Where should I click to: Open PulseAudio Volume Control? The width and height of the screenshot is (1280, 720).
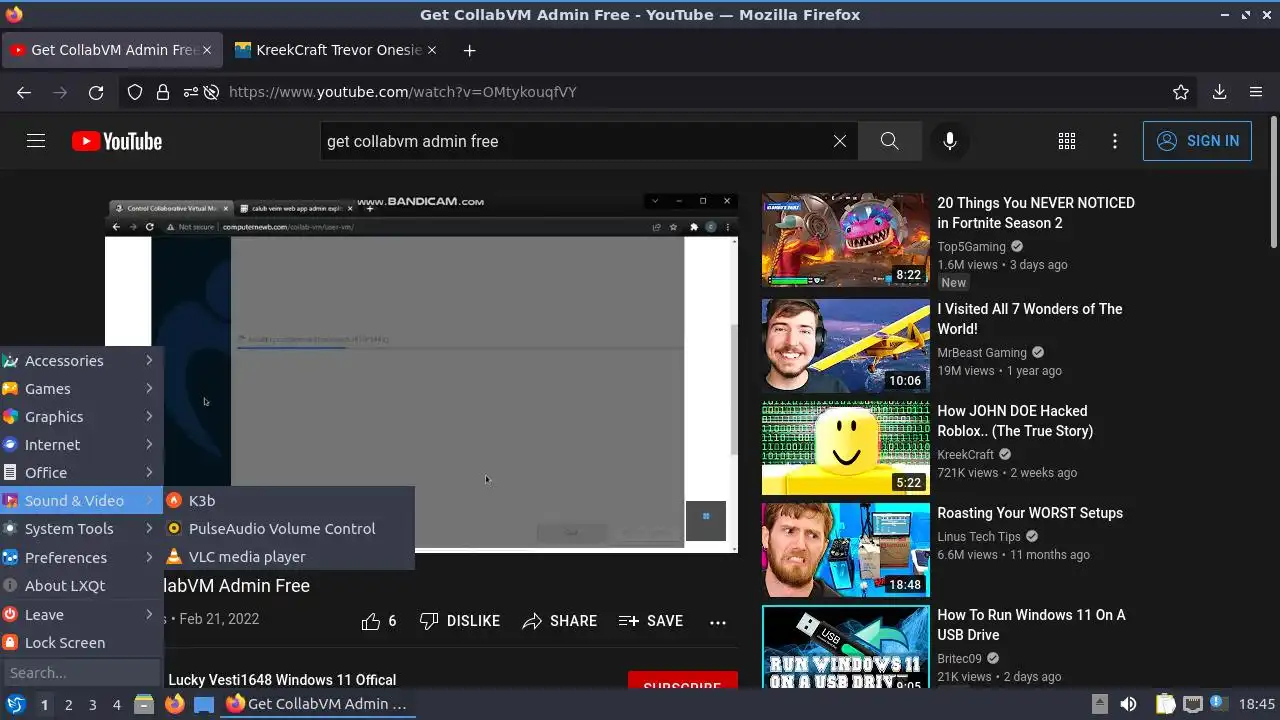pyautogui.click(x=289, y=528)
